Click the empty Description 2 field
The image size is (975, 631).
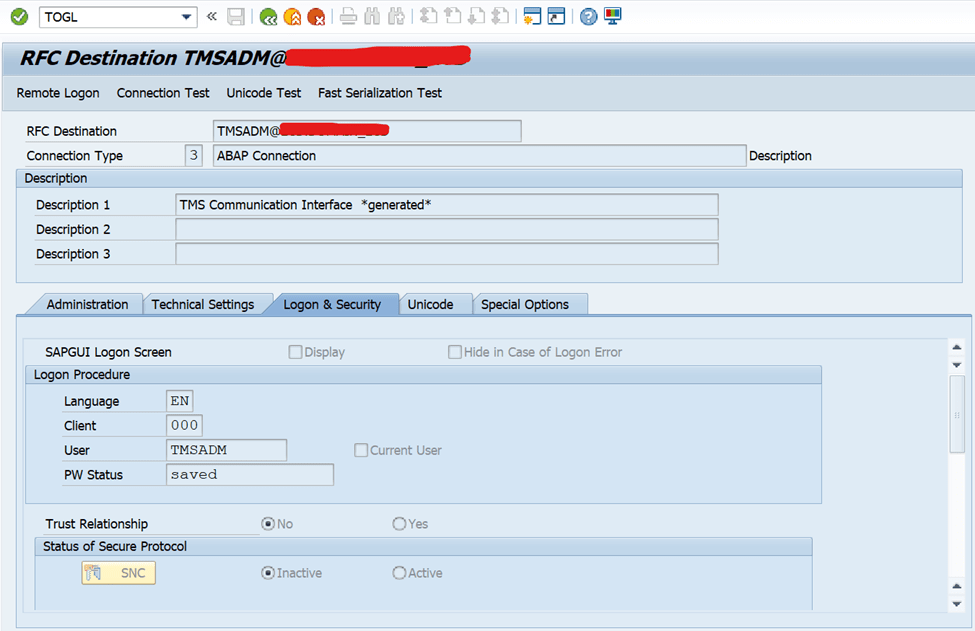pos(446,229)
